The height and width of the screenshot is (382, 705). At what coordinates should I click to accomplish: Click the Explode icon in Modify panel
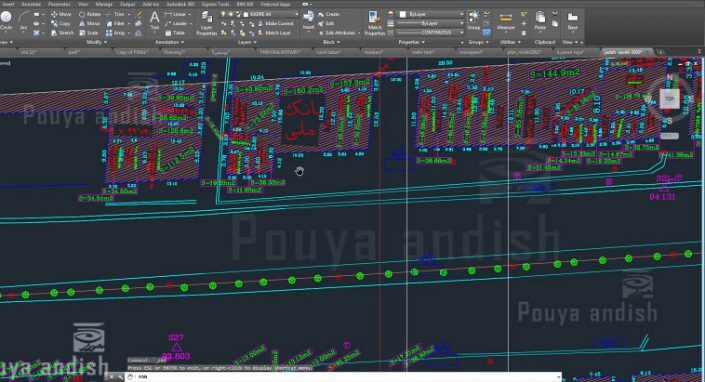click(138, 23)
